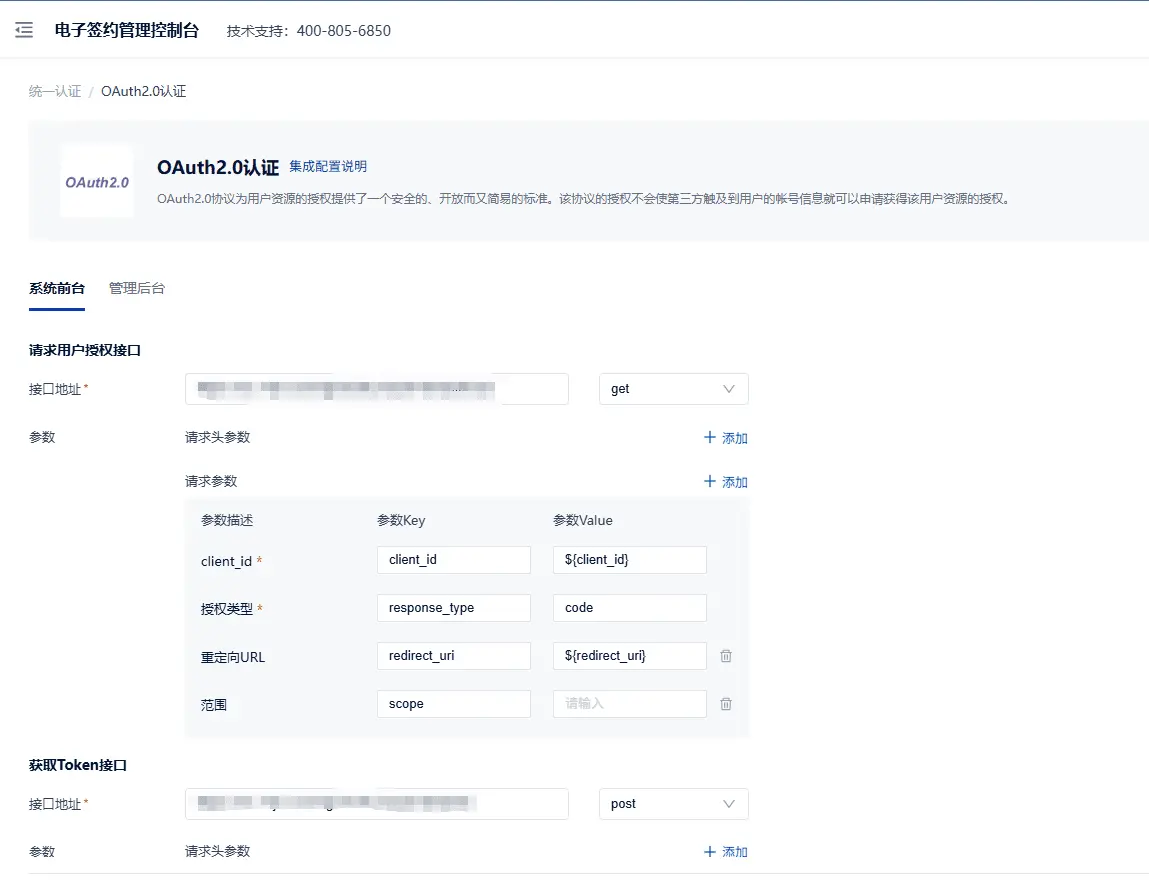Open the get request method dropdown

click(x=673, y=389)
